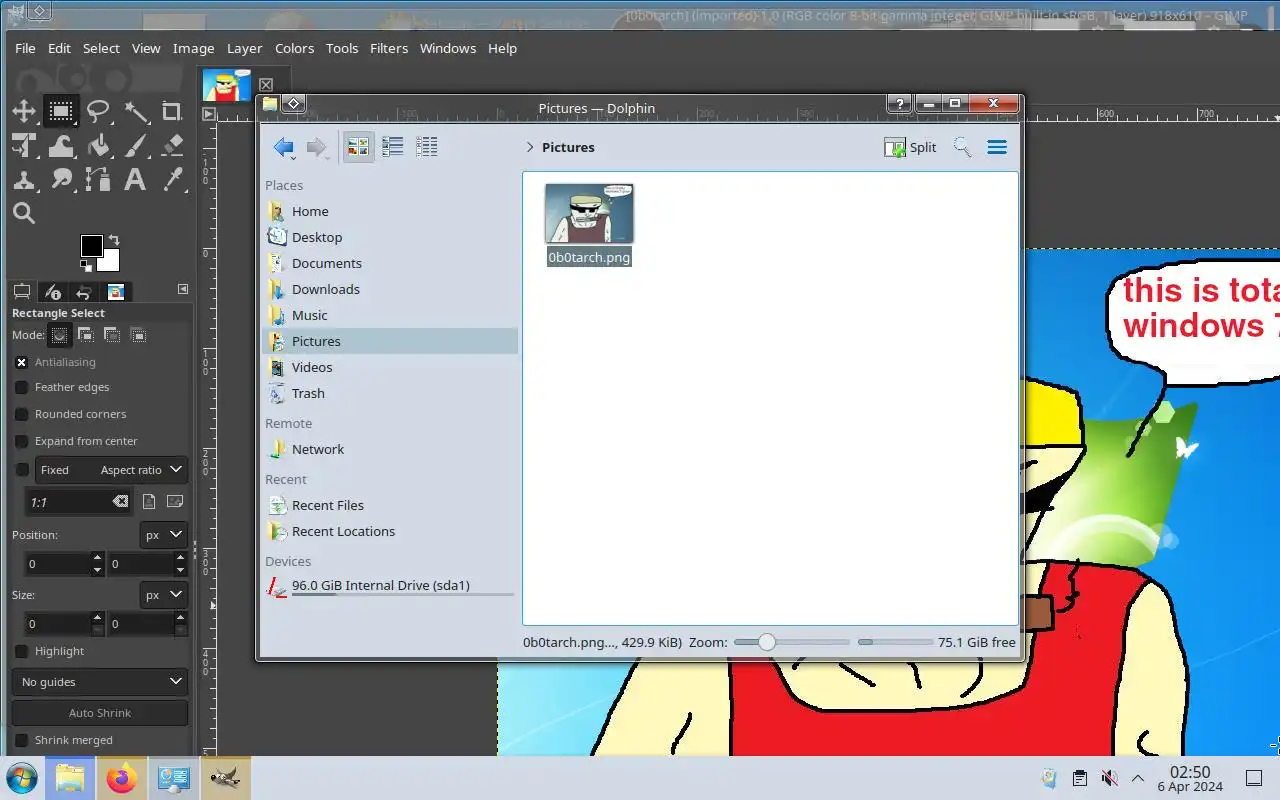
Task: Select the Zoom magnifier tool
Action: click(23, 213)
